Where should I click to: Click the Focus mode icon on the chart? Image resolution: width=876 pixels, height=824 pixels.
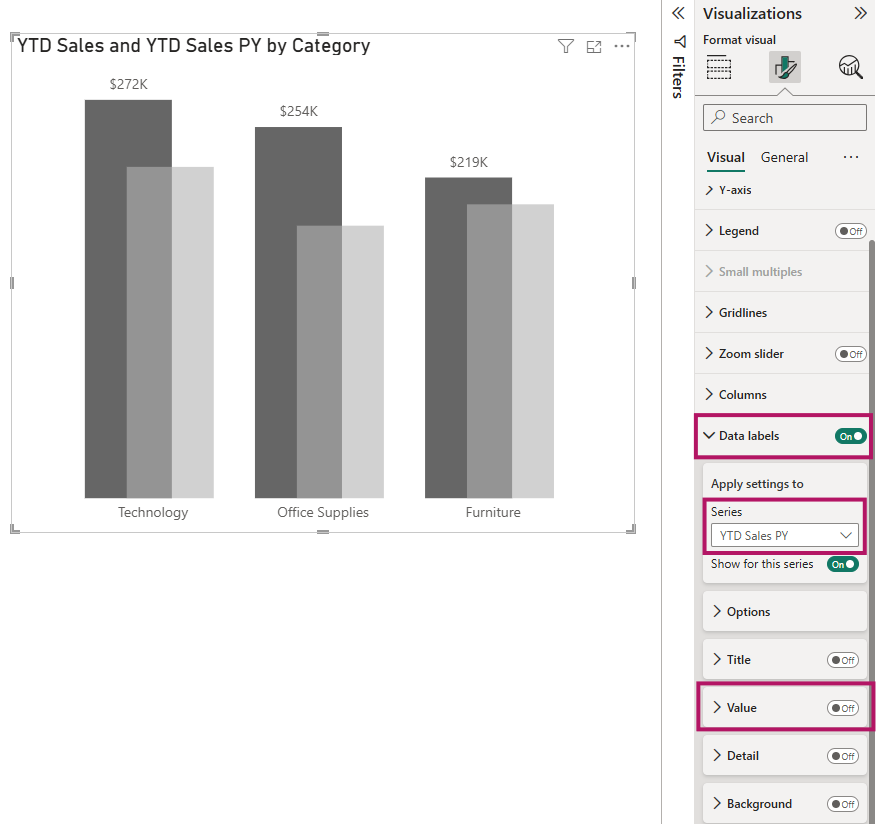click(594, 46)
